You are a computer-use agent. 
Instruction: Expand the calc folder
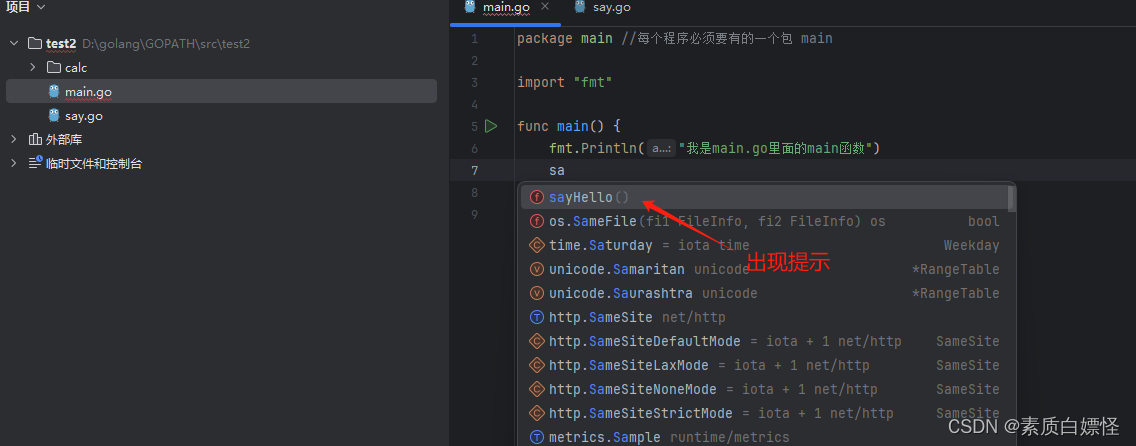[33, 67]
